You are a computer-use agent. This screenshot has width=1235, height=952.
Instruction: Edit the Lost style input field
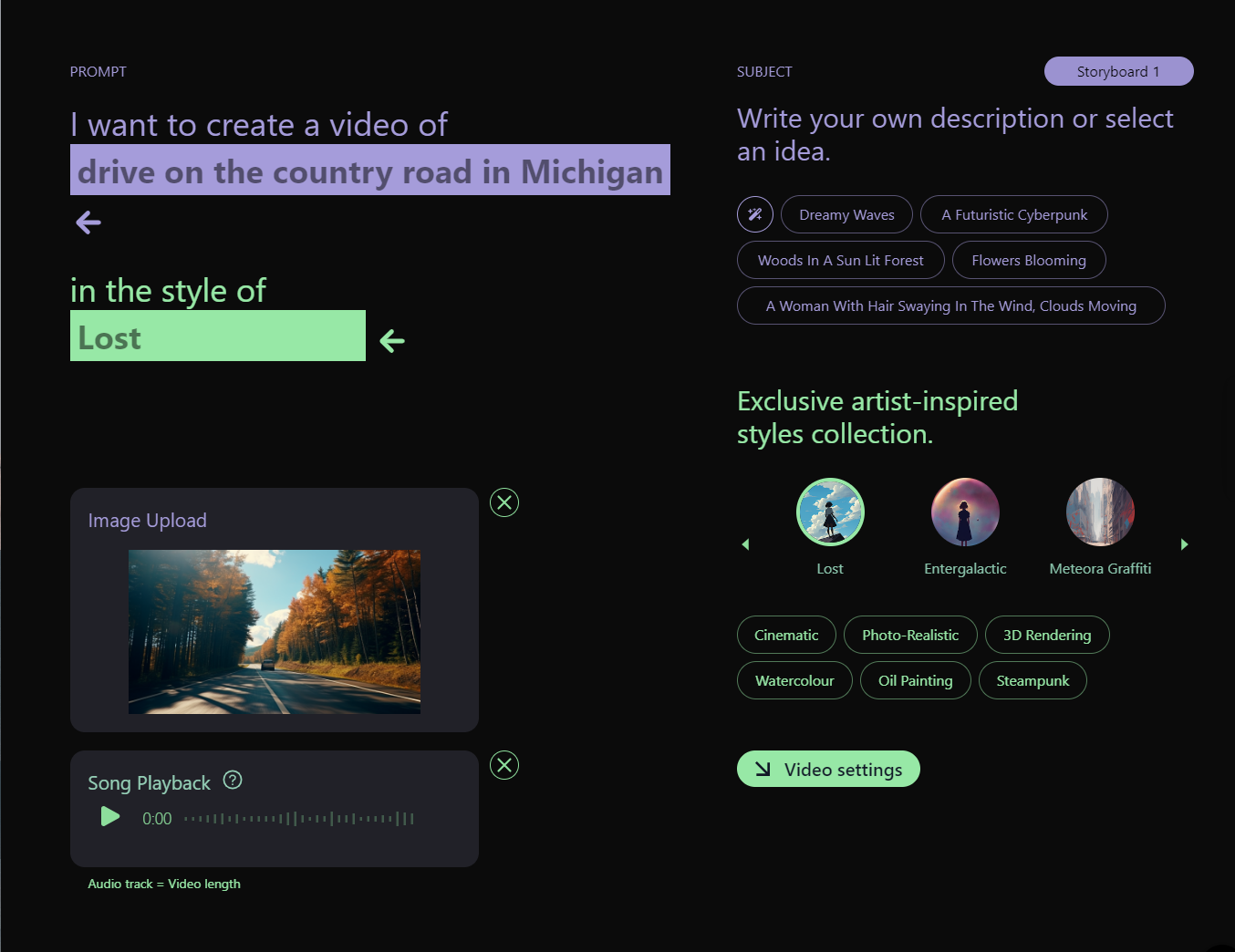coord(218,336)
